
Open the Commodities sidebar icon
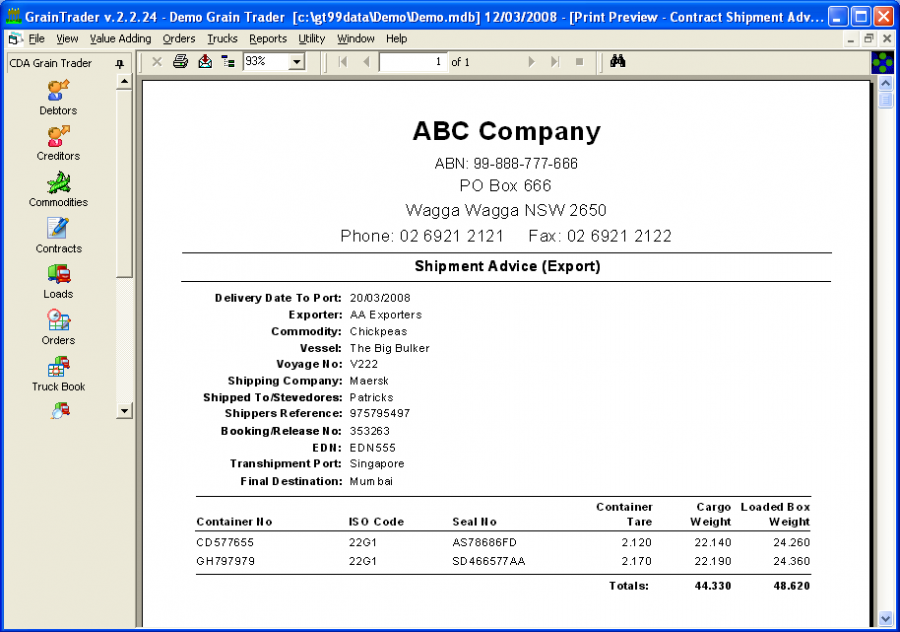pos(59,183)
